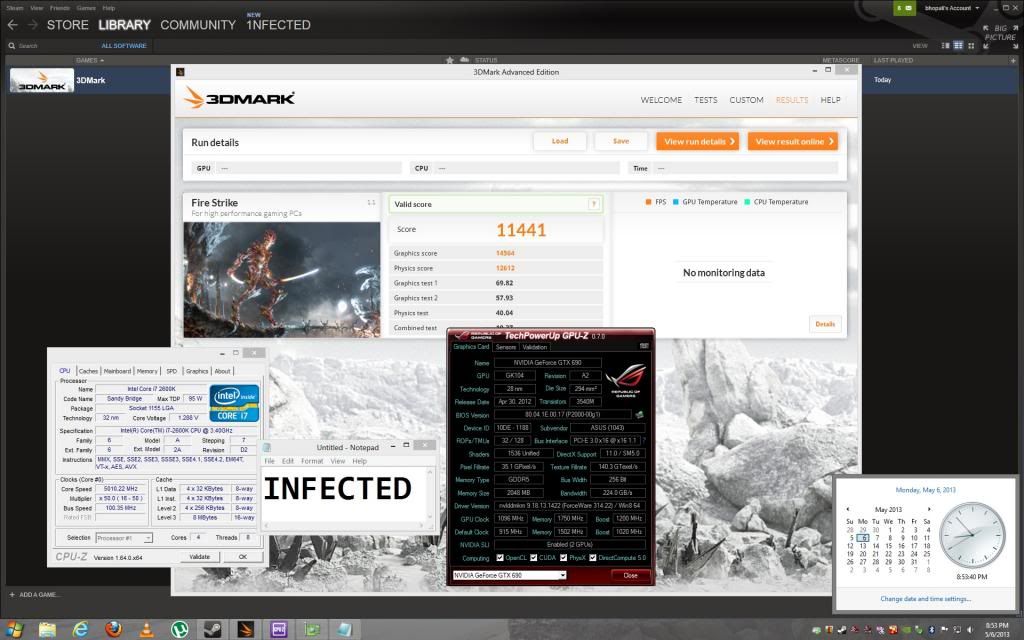The height and width of the screenshot is (640, 1024).
Task: Switch to Steam on the taskbar
Action: coord(213,630)
